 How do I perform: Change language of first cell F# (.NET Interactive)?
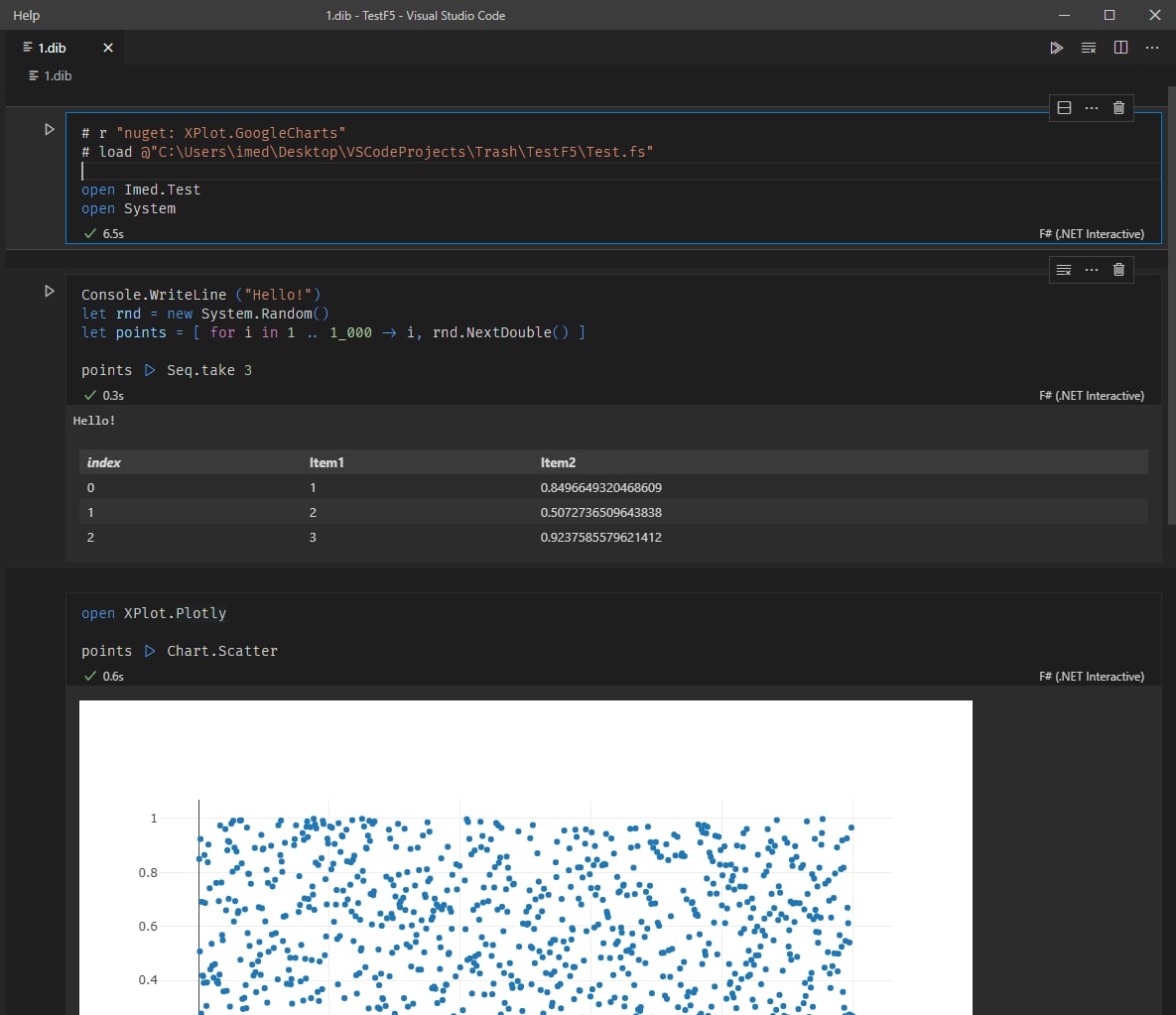click(1092, 234)
